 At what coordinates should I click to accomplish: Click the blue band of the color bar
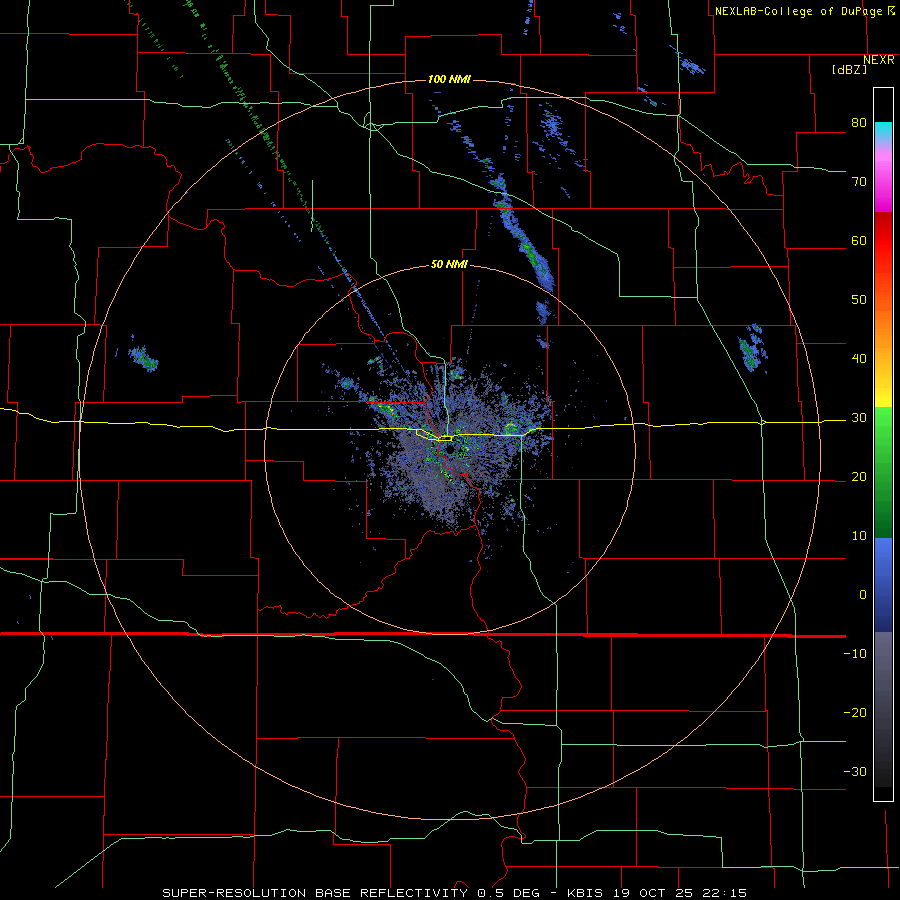pyautogui.click(x=883, y=585)
